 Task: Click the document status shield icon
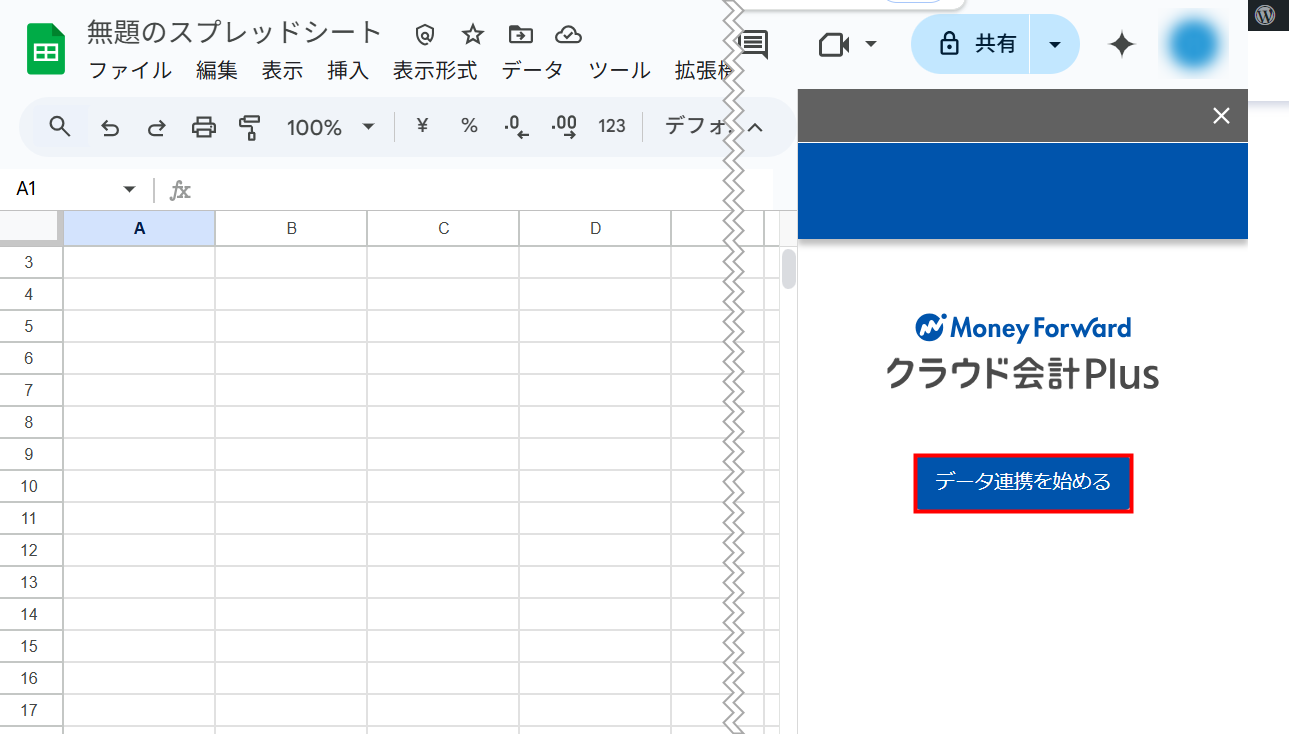pos(425,35)
